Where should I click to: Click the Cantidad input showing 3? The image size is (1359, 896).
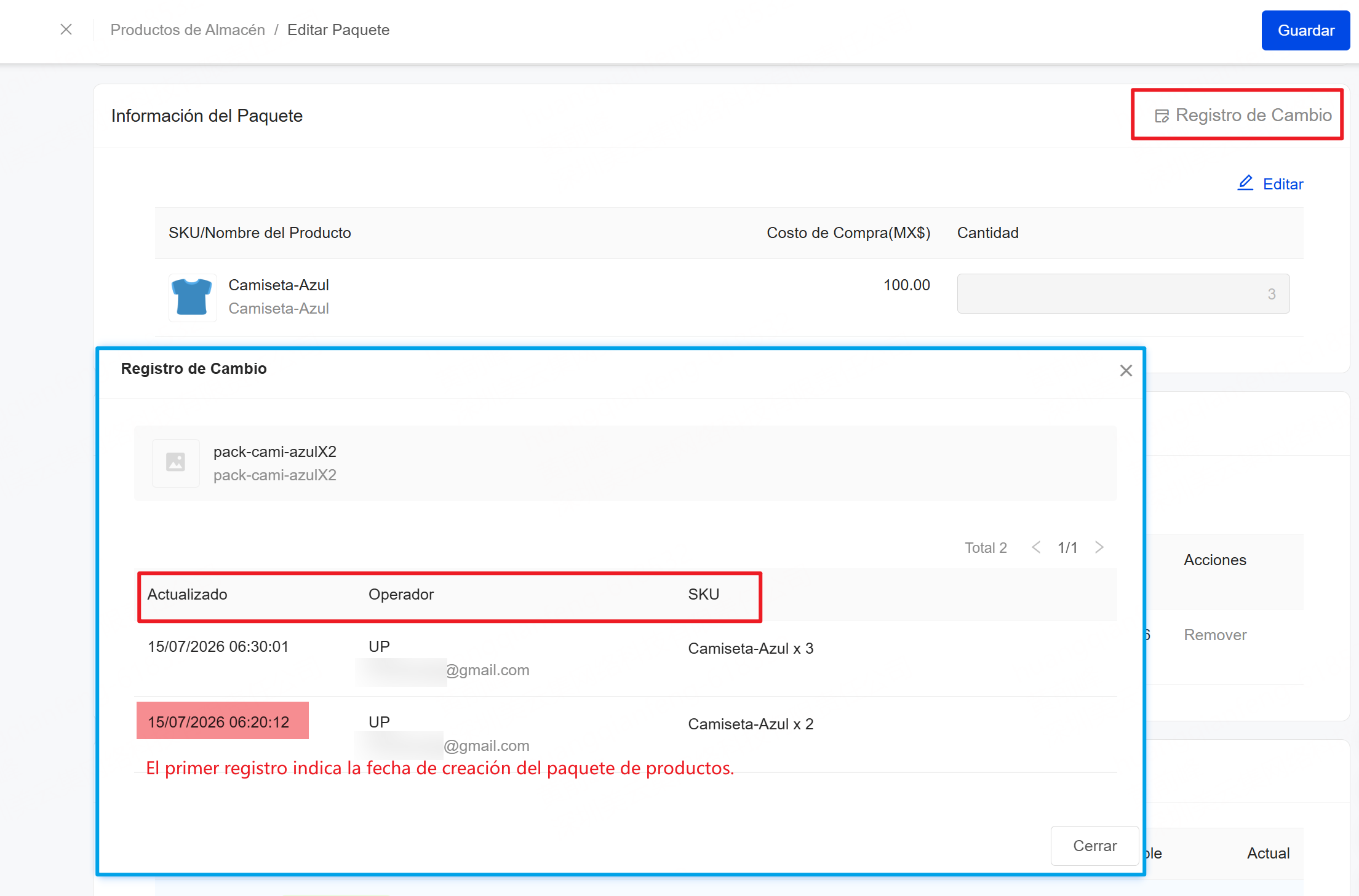(x=1123, y=294)
